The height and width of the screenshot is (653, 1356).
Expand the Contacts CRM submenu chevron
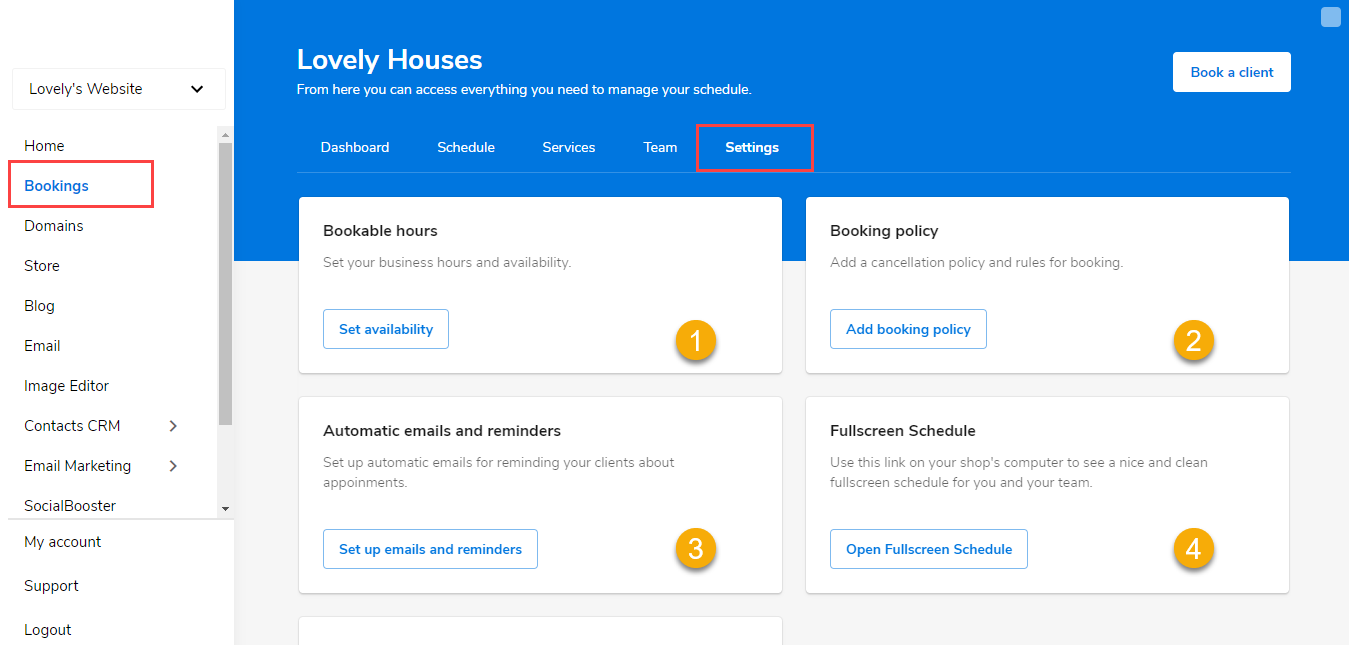[x=173, y=426]
